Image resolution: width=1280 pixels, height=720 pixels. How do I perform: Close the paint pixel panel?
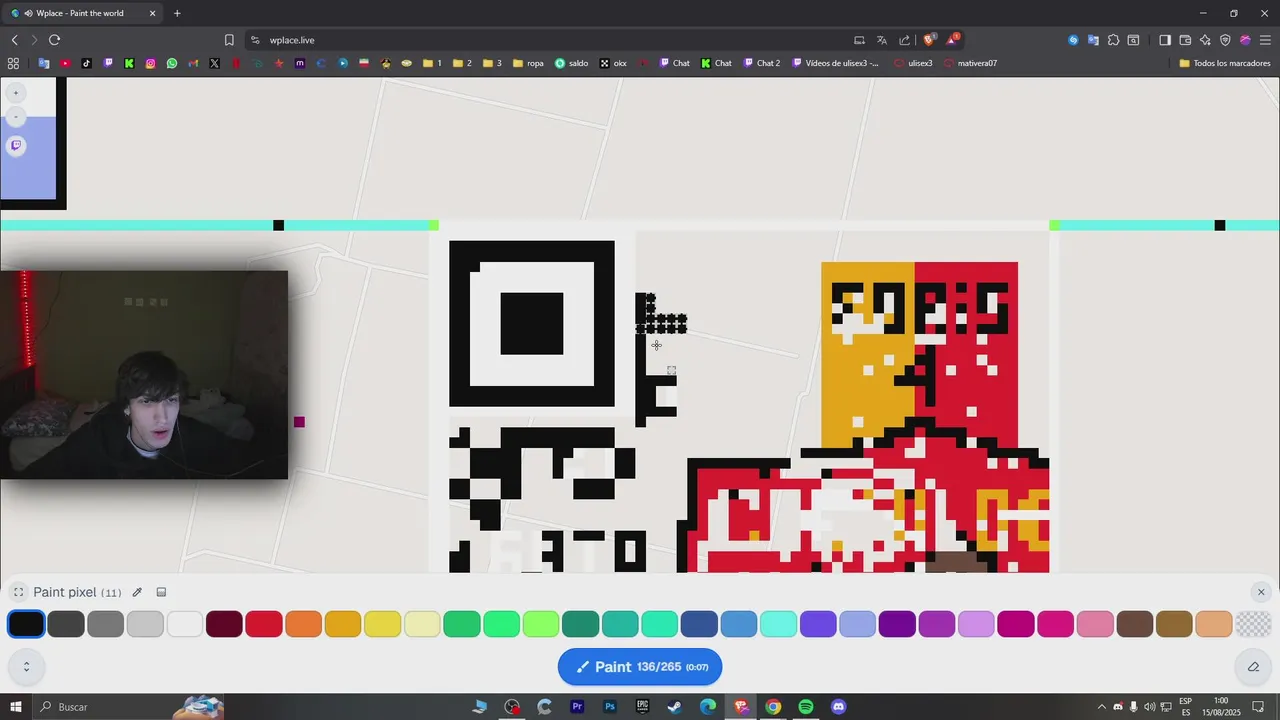tap(1261, 592)
